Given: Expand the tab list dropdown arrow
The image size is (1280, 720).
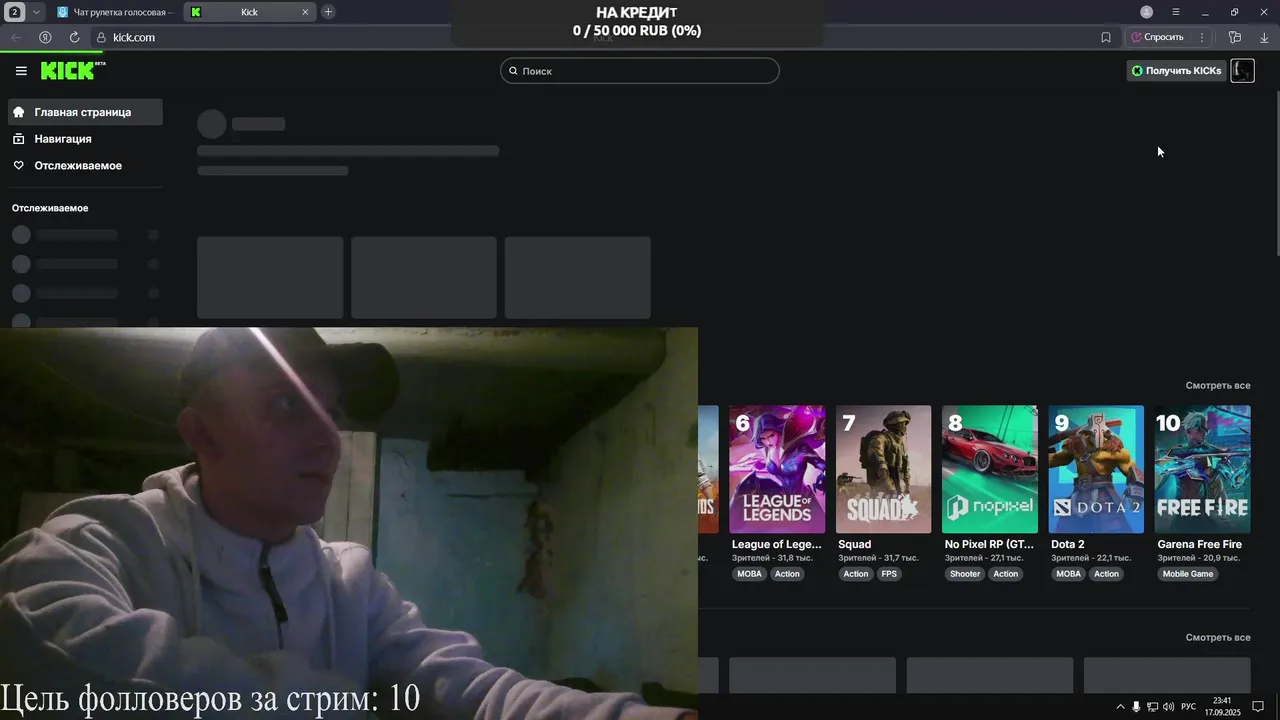Looking at the screenshot, I should (x=37, y=12).
